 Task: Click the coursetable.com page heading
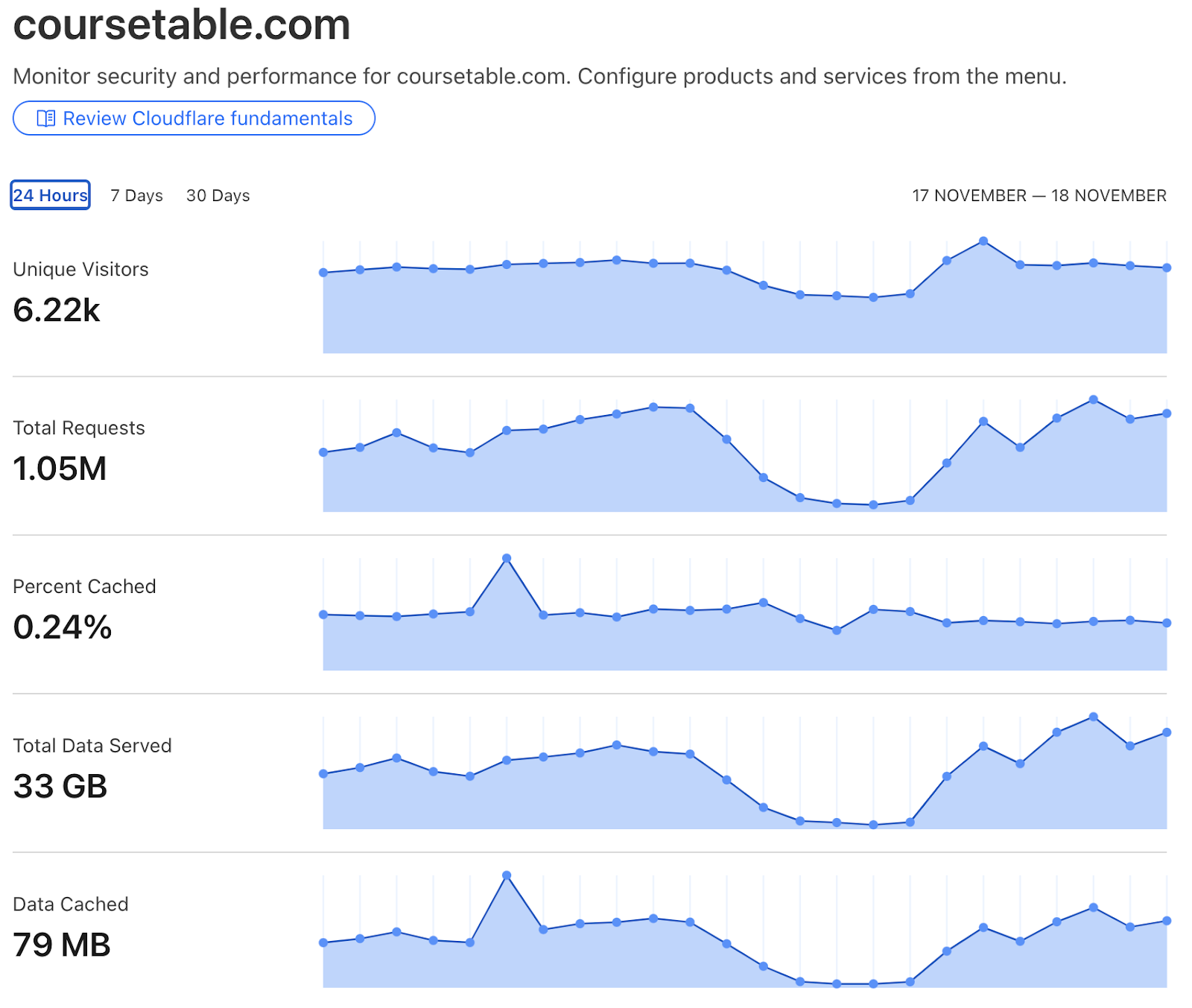click(x=182, y=25)
